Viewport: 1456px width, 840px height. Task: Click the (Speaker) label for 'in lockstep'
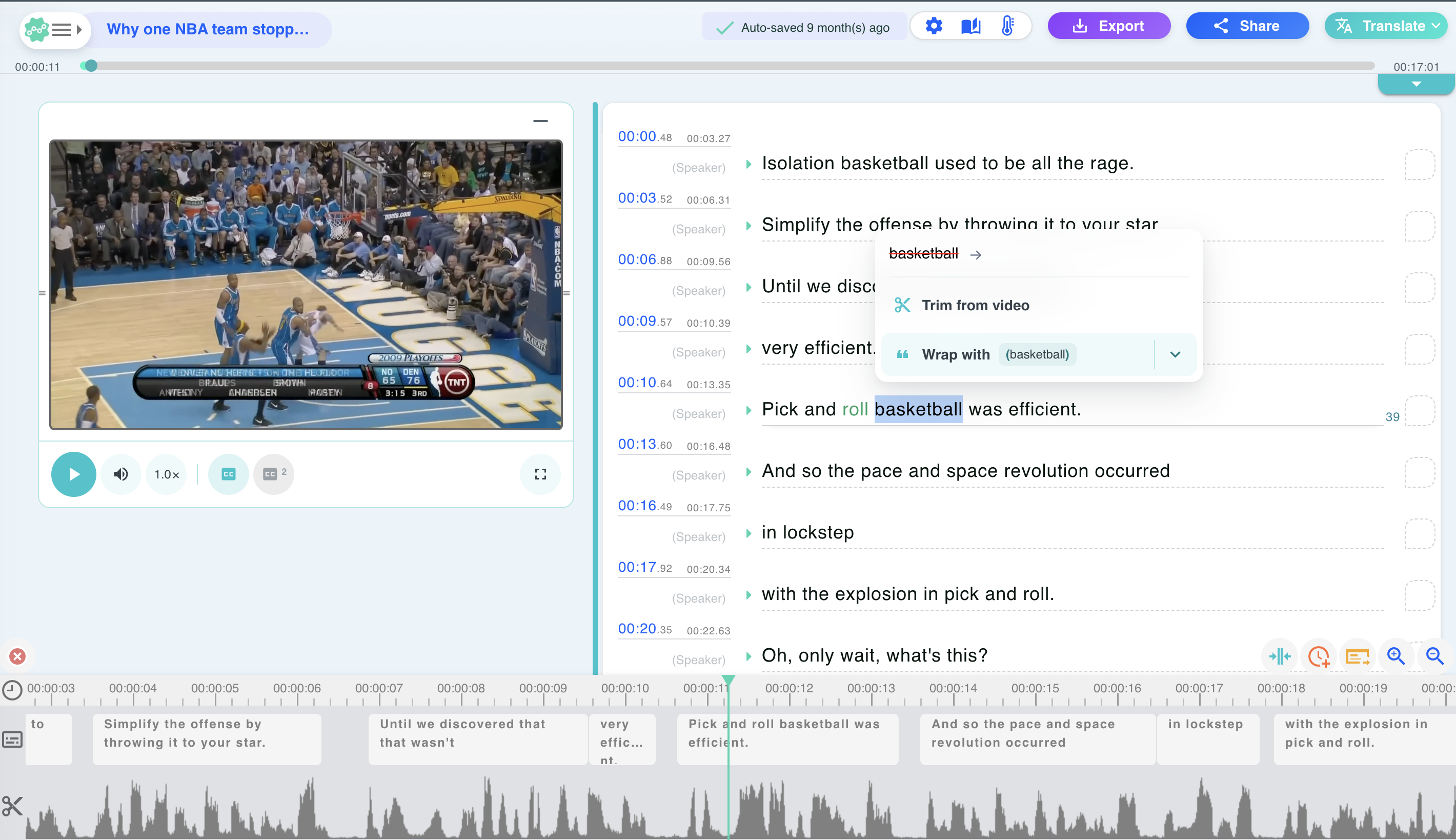coord(698,537)
